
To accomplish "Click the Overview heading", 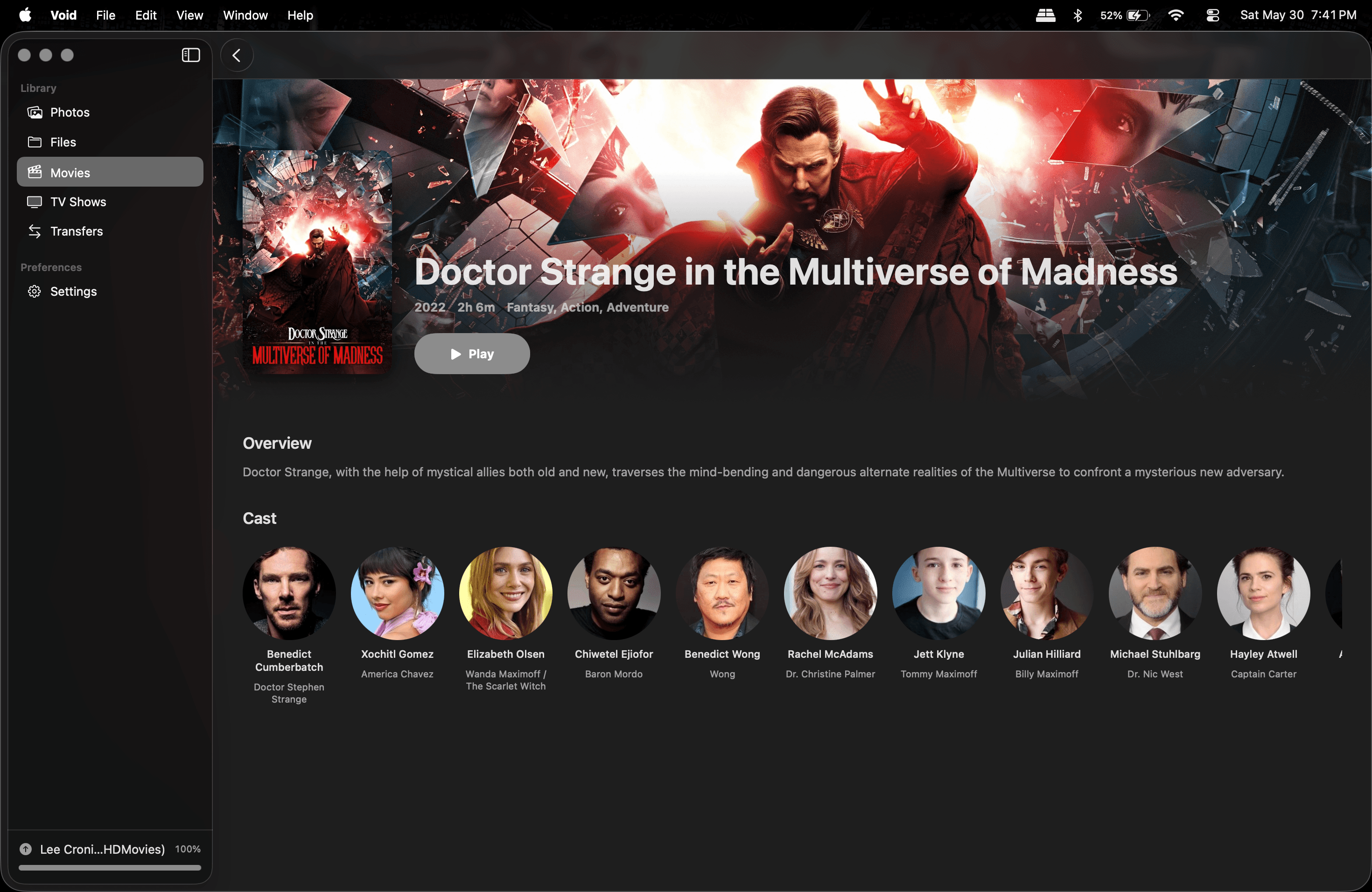I will pos(277,443).
